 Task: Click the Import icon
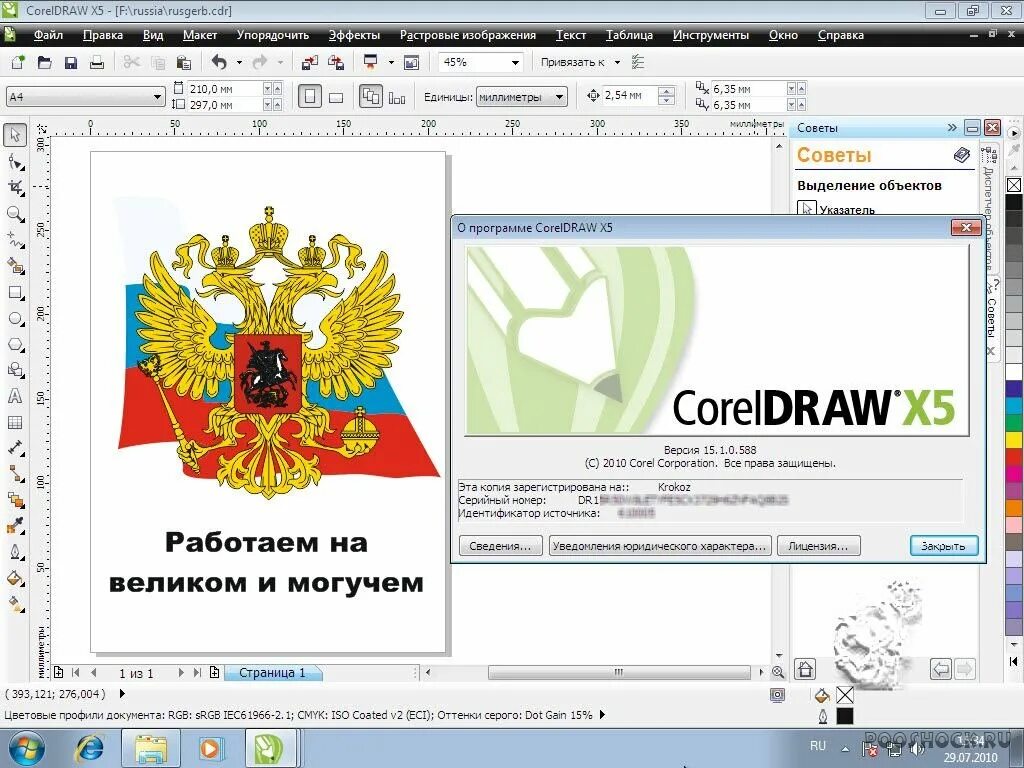pos(310,63)
